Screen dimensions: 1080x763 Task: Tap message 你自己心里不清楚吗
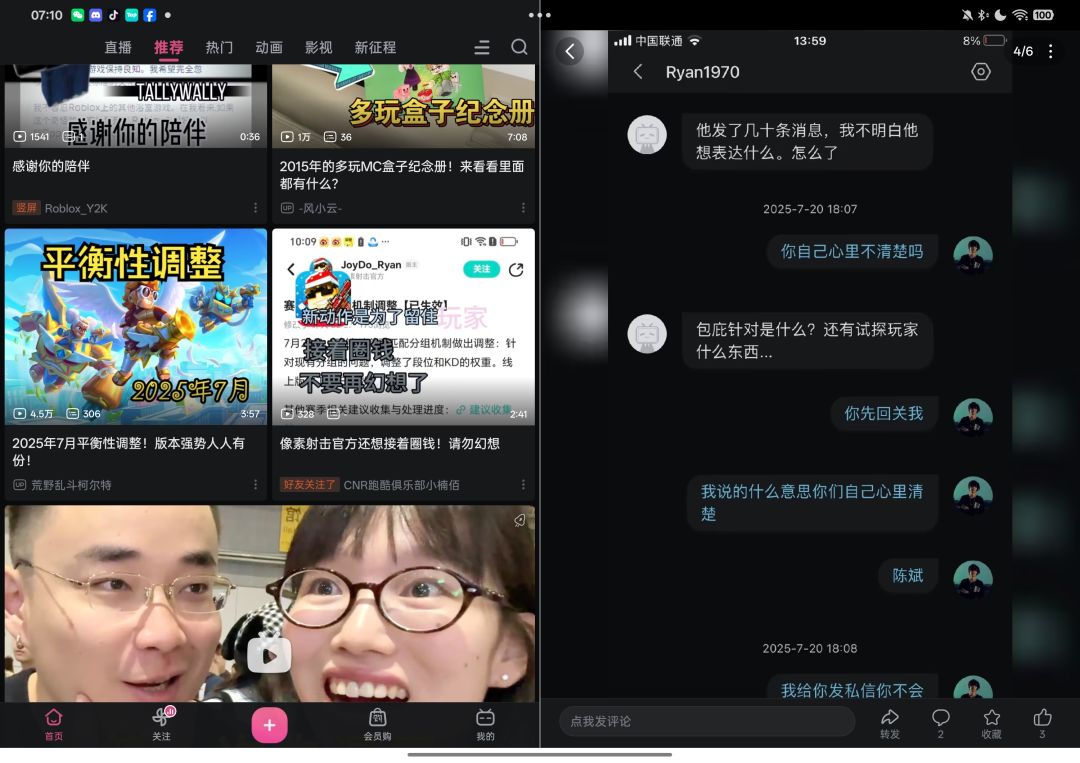point(852,251)
